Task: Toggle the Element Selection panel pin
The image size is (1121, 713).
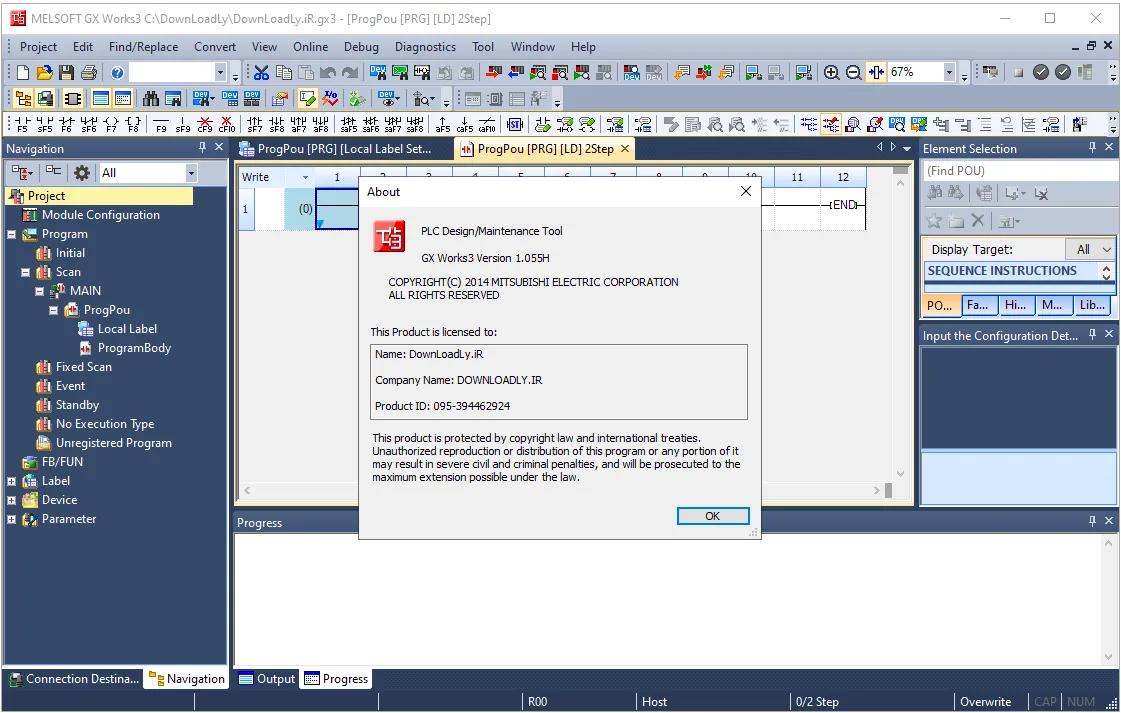Action: point(1092,147)
